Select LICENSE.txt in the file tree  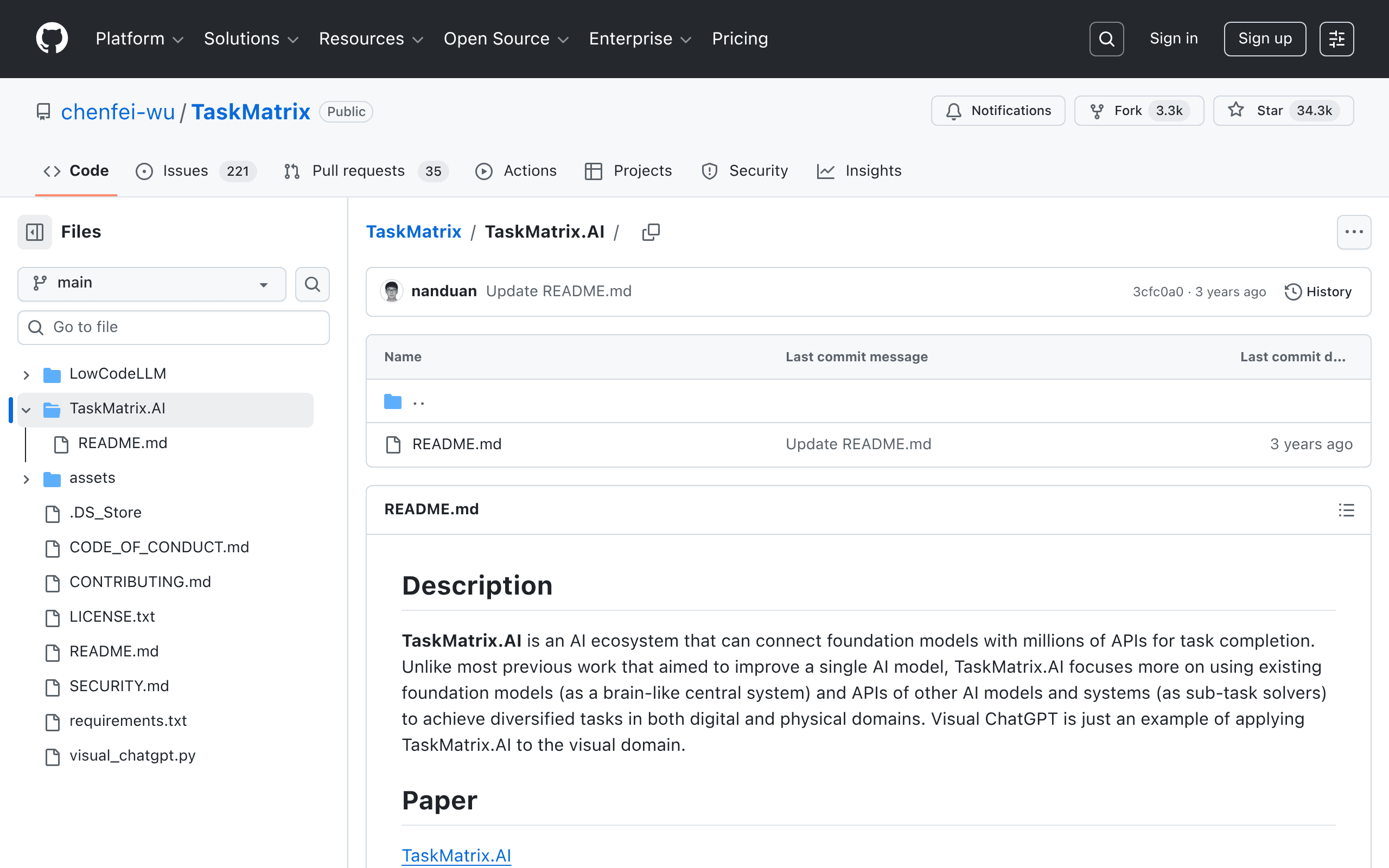coord(112,617)
